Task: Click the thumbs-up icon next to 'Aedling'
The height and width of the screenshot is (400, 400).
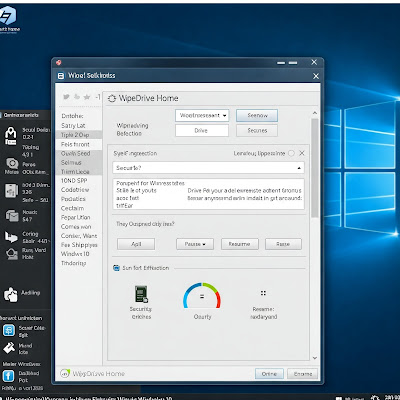Action: tap(11, 295)
